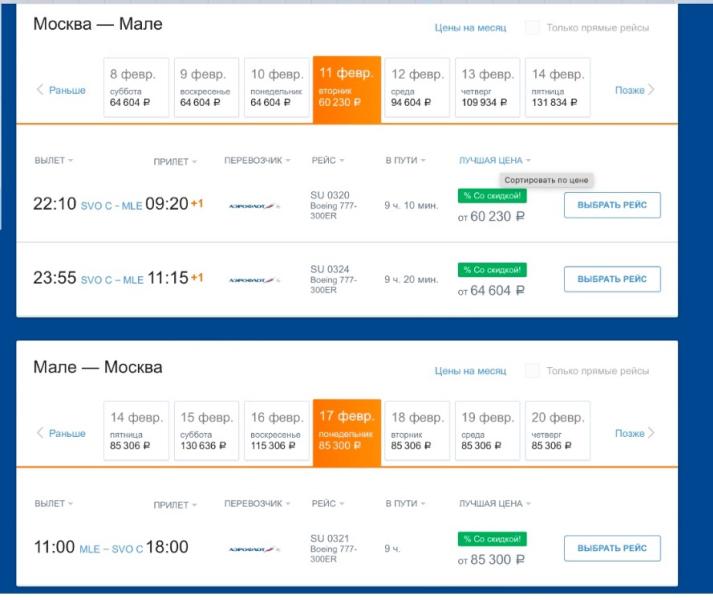Sort return flights by В пути duration
The image size is (713, 600).
coord(405,504)
